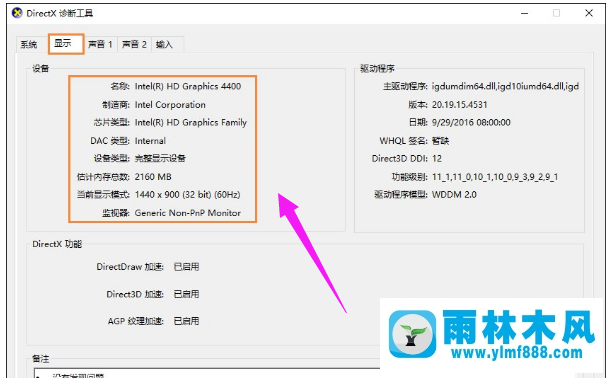Switch to the 系统 tab

click(x=29, y=45)
